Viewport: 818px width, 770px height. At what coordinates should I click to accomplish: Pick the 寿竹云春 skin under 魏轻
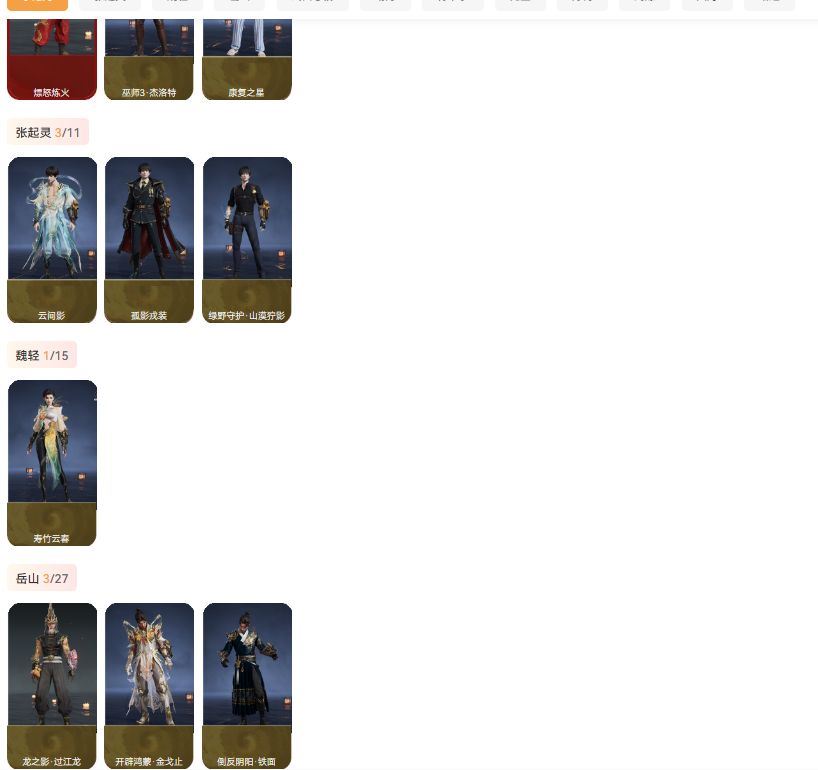52,463
